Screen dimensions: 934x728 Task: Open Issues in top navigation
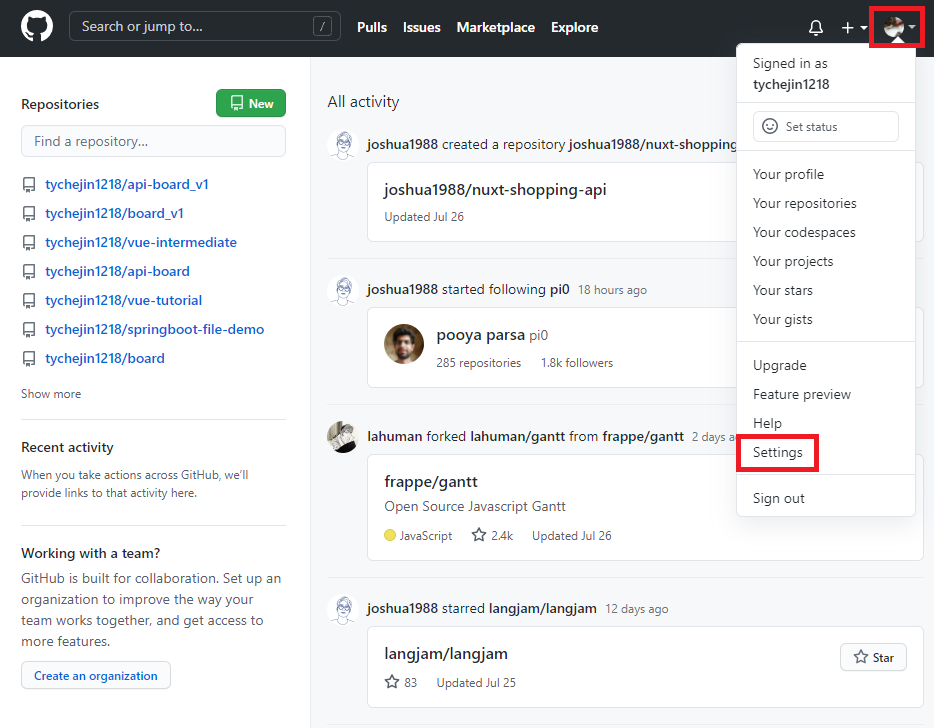click(x=422, y=27)
